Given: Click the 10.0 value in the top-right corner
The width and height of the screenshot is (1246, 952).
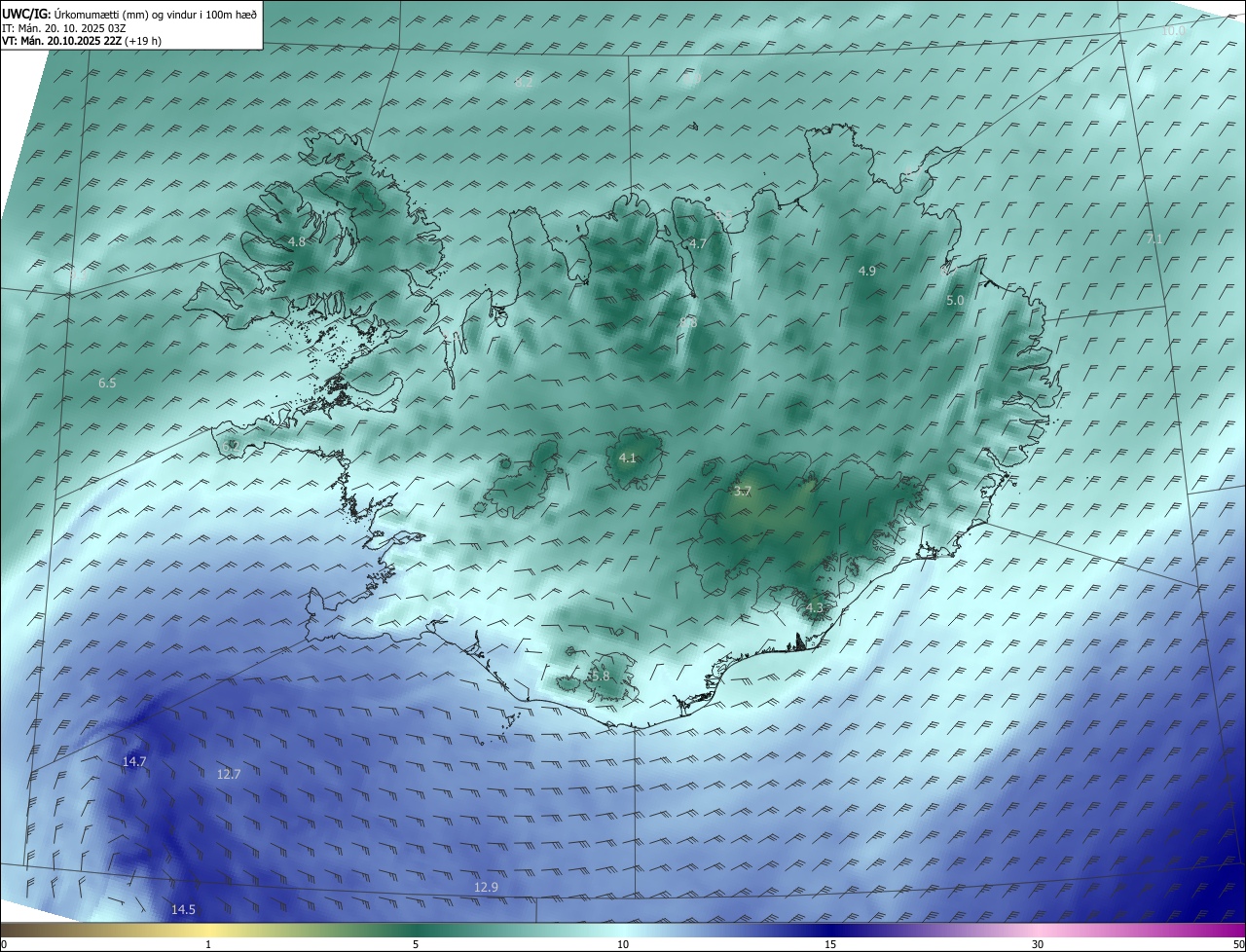Looking at the screenshot, I should (x=1174, y=31).
